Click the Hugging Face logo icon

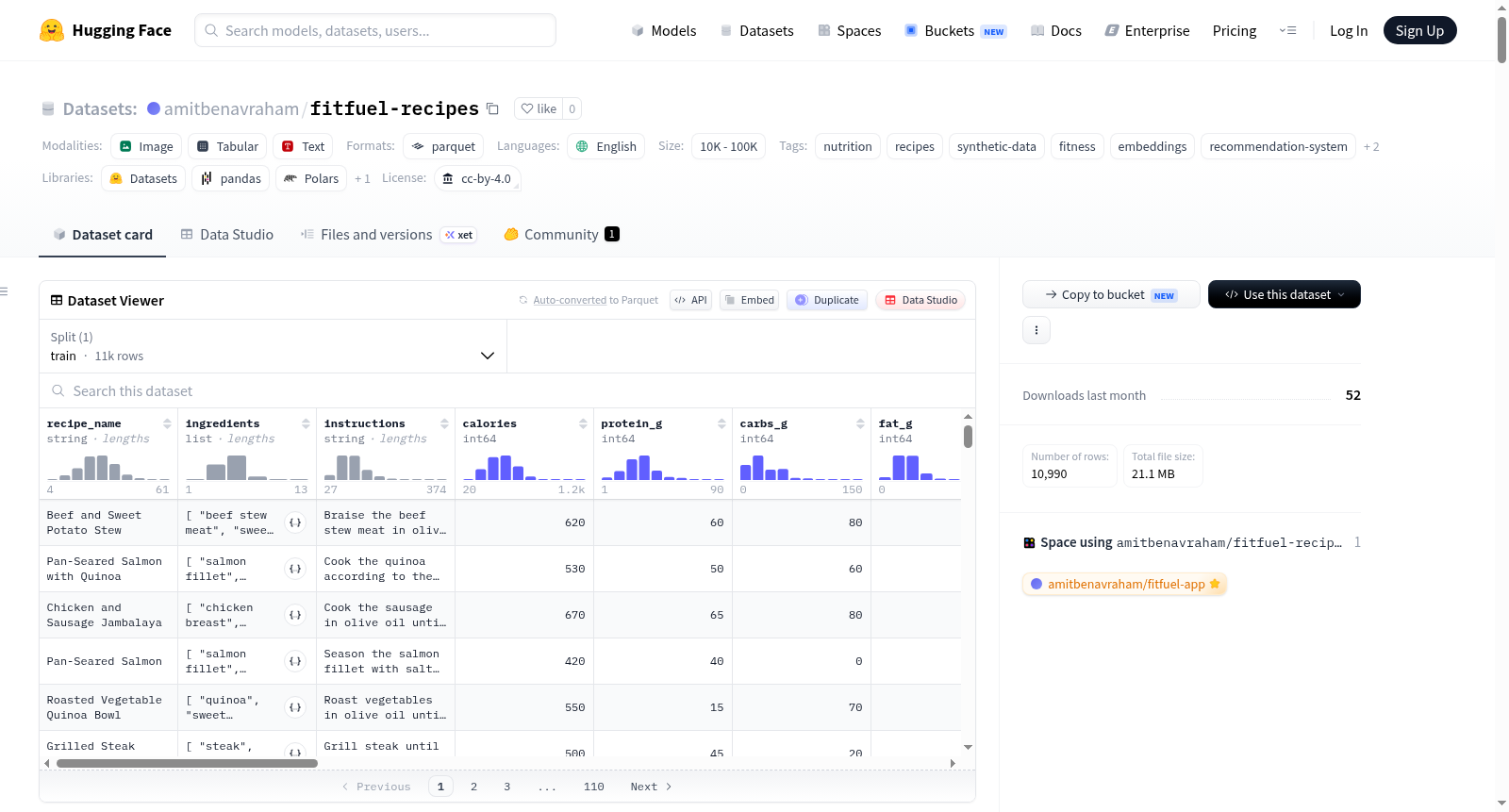(x=52, y=30)
